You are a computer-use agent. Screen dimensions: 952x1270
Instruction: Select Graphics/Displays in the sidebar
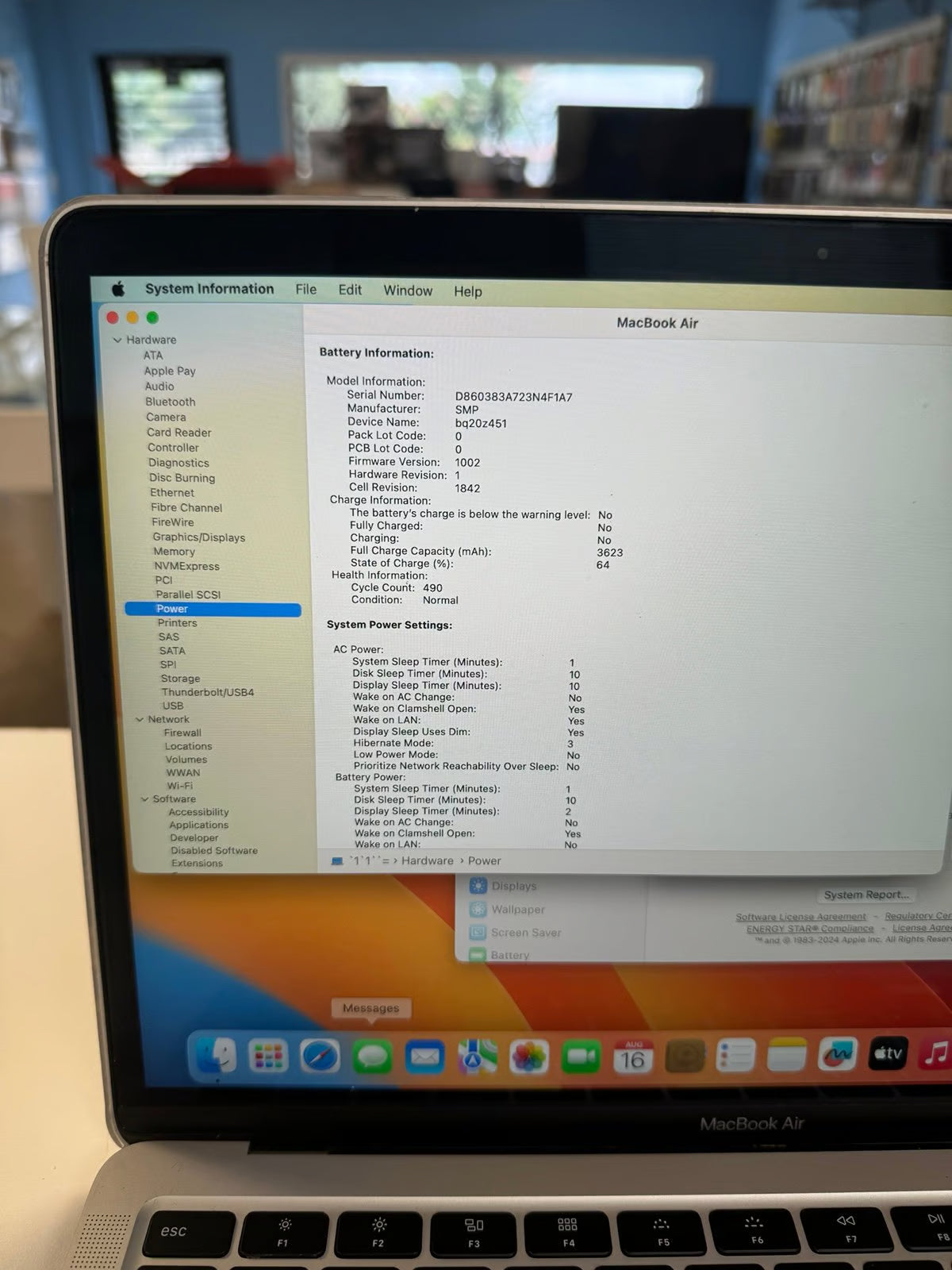[199, 537]
